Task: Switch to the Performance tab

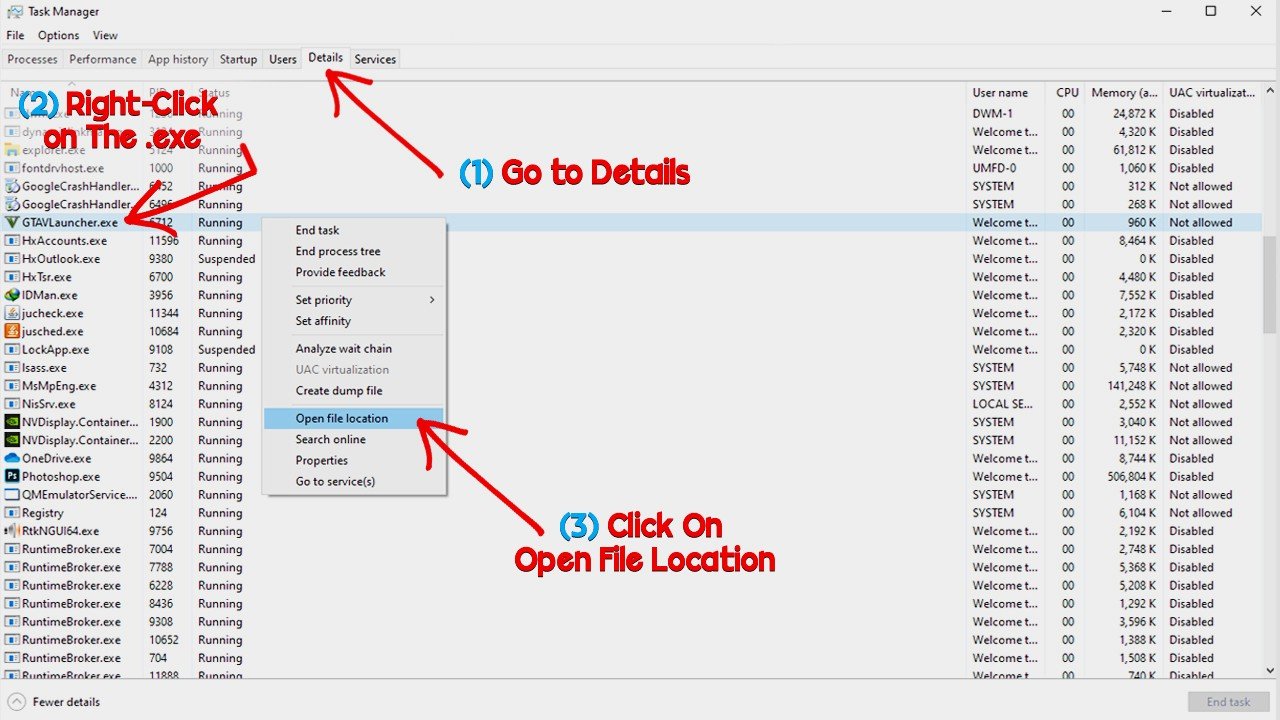Action: (x=103, y=59)
